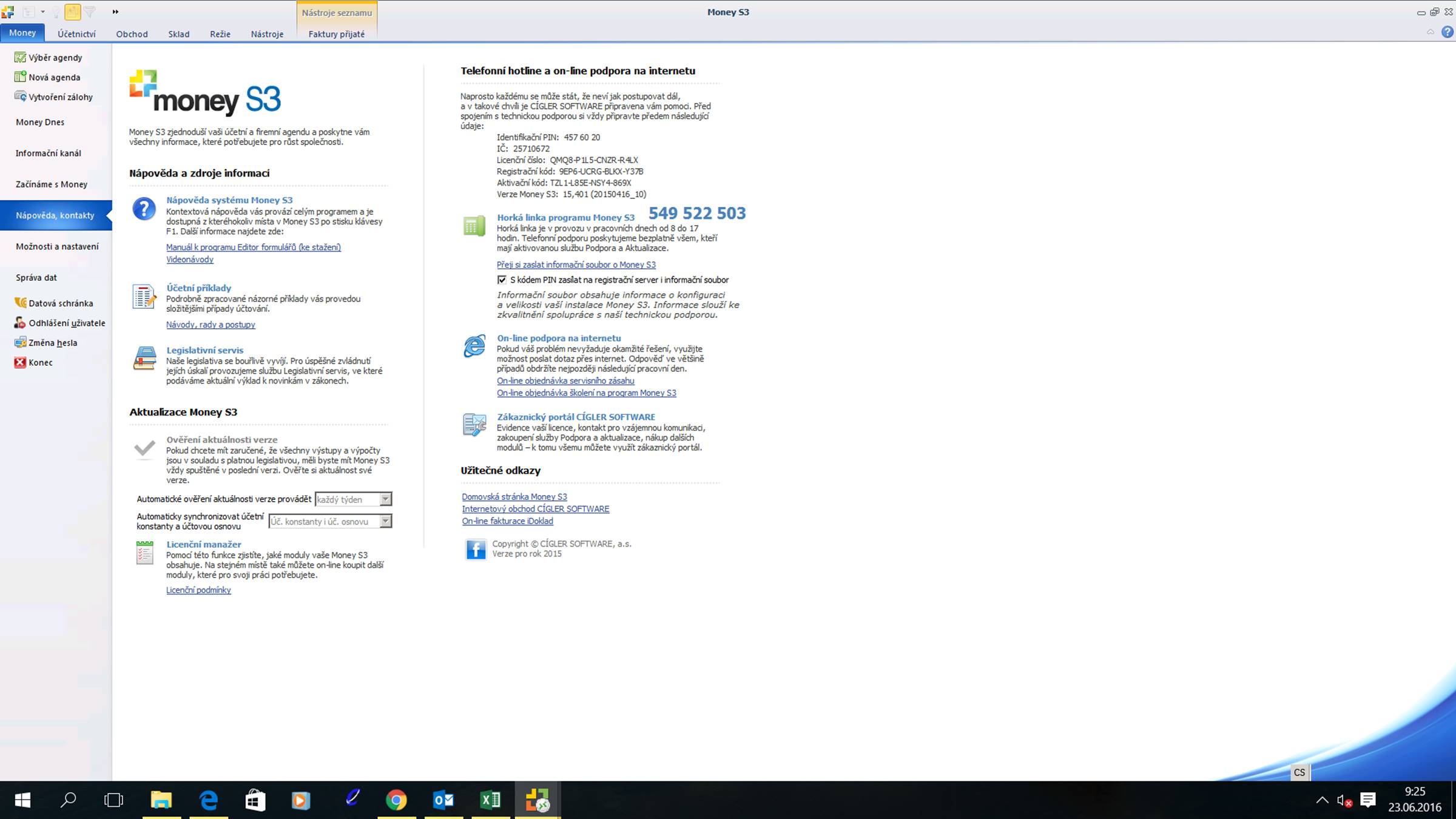Image resolution: width=1456 pixels, height=819 pixels.
Task: Select Možnosti a nastavení in the sidebar
Action: coord(57,246)
